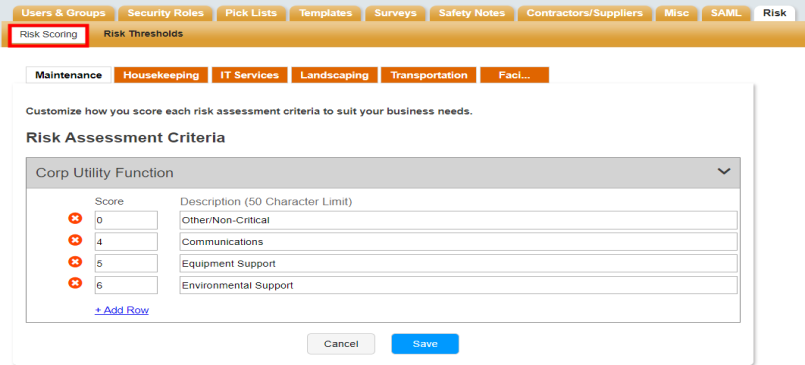This screenshot has height=365, width=805.
Task: Collapse the Corp Utility Function section
Action: click(723, 172)
